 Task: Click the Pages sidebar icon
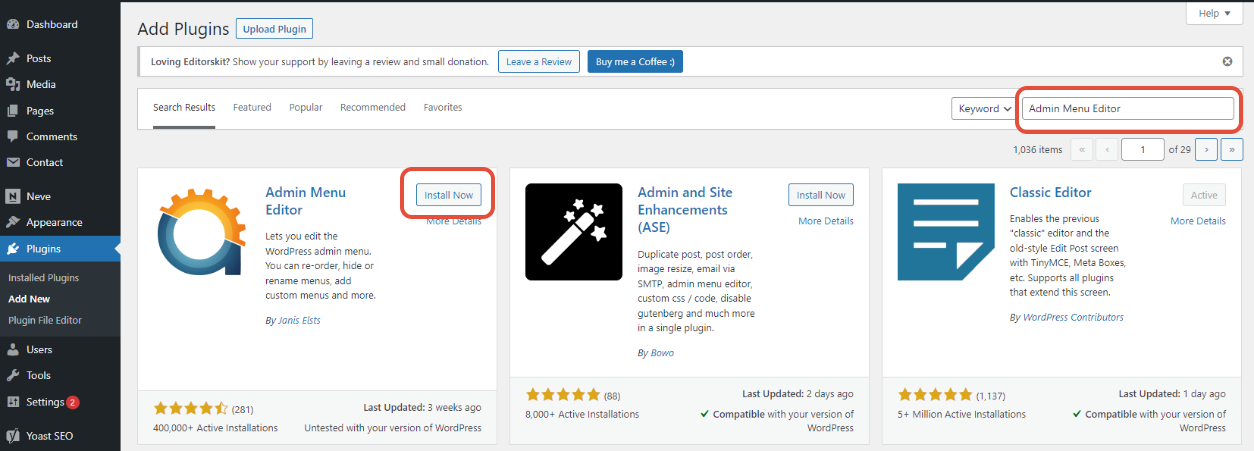(x=13, y=111)
